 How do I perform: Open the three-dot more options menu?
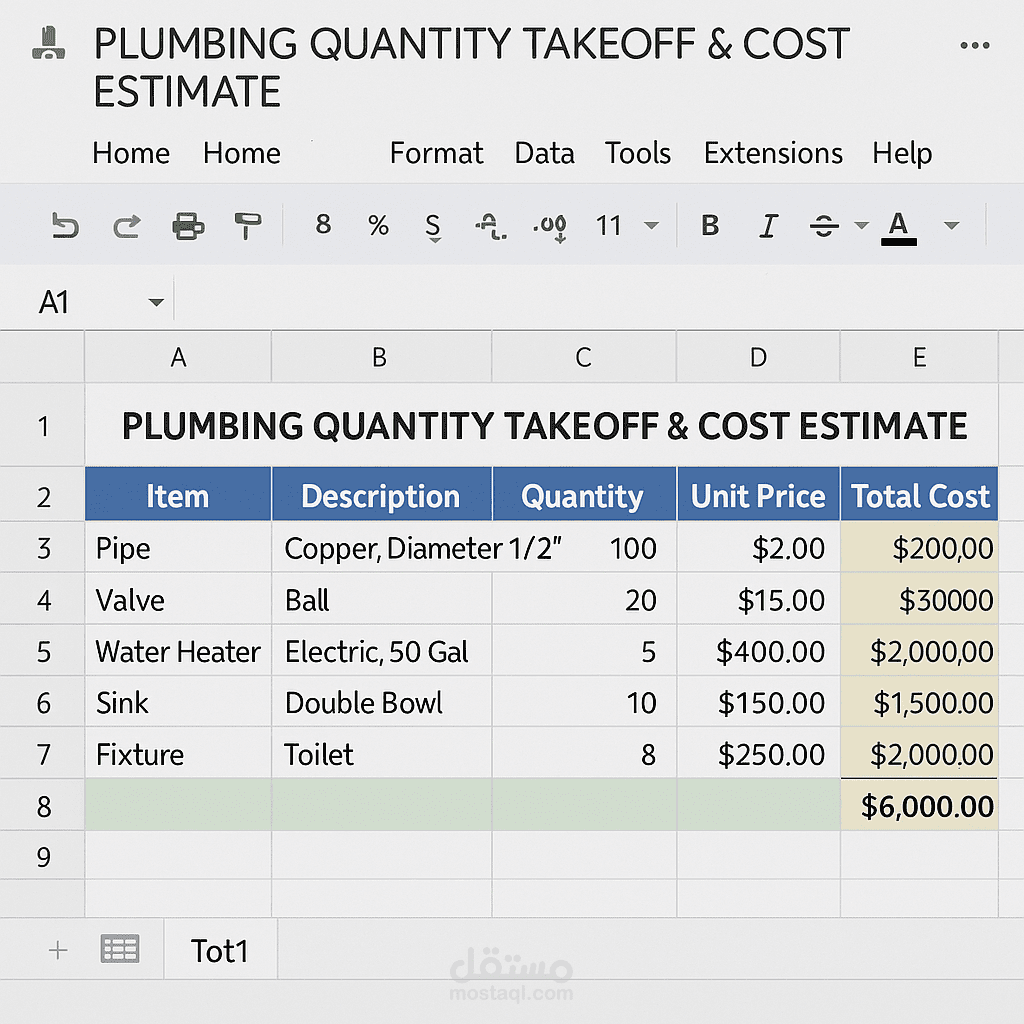click(974, 45)
